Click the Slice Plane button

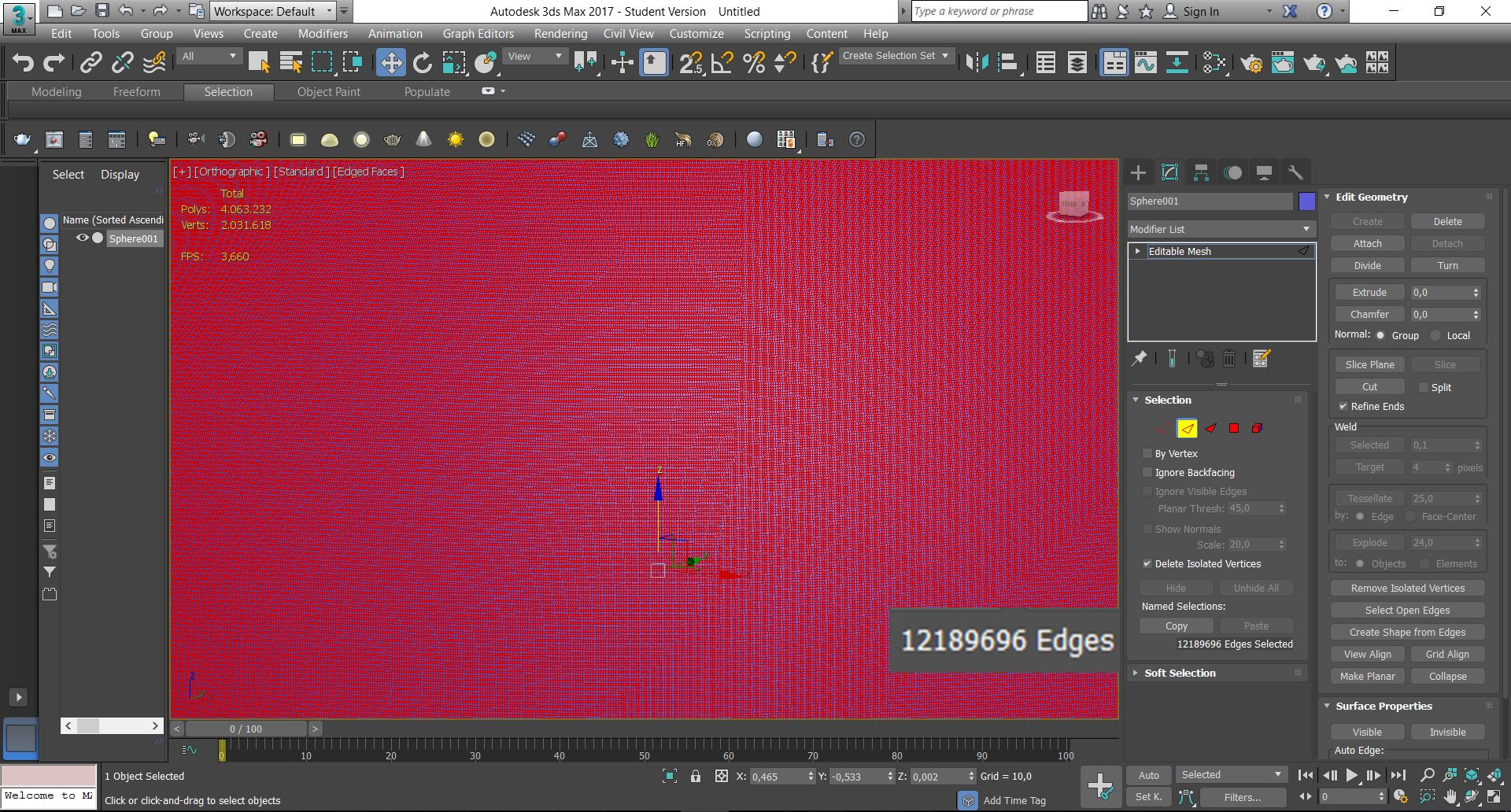point(1369,364)
